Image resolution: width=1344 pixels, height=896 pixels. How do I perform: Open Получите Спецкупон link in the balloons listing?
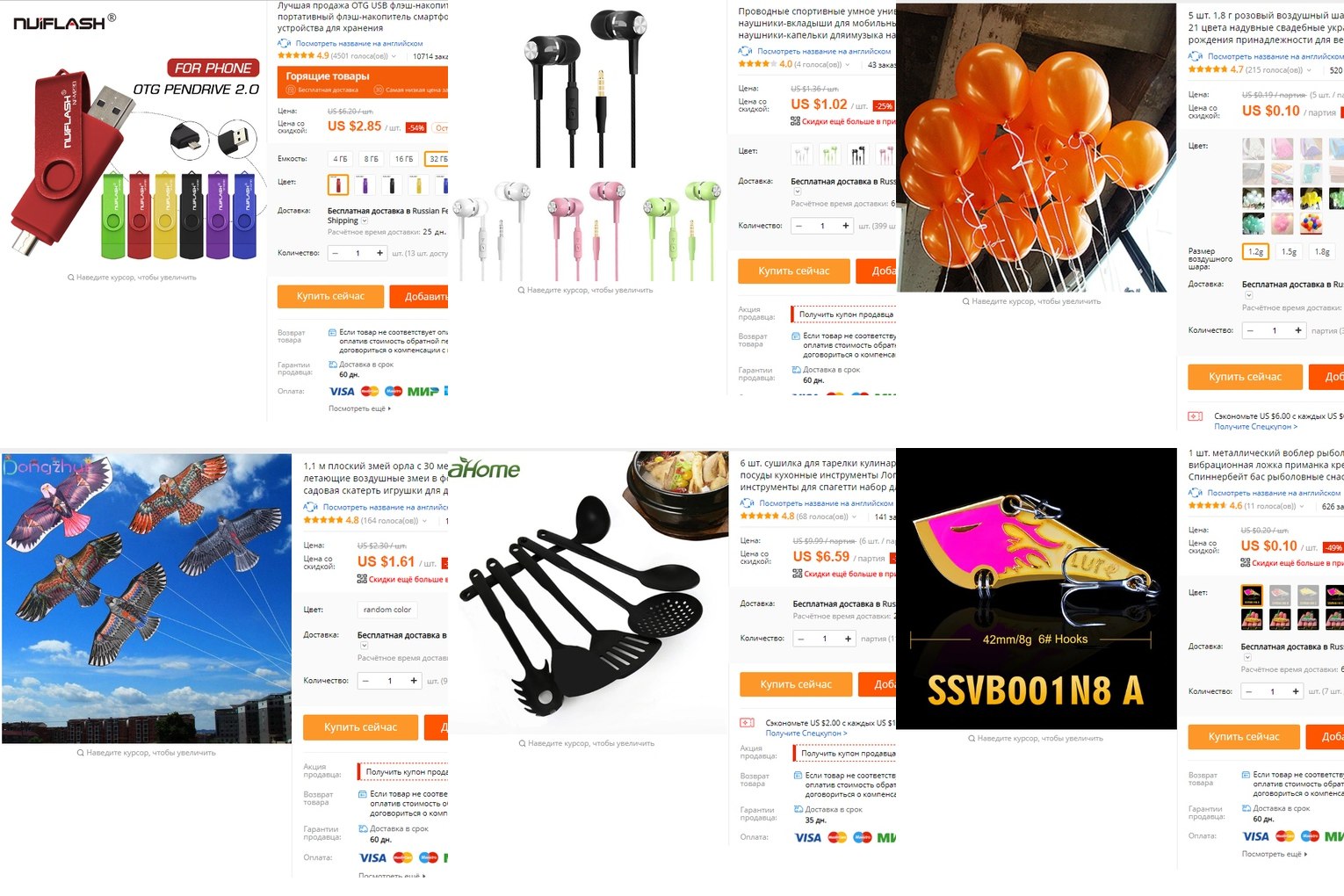pos(1255,427)
